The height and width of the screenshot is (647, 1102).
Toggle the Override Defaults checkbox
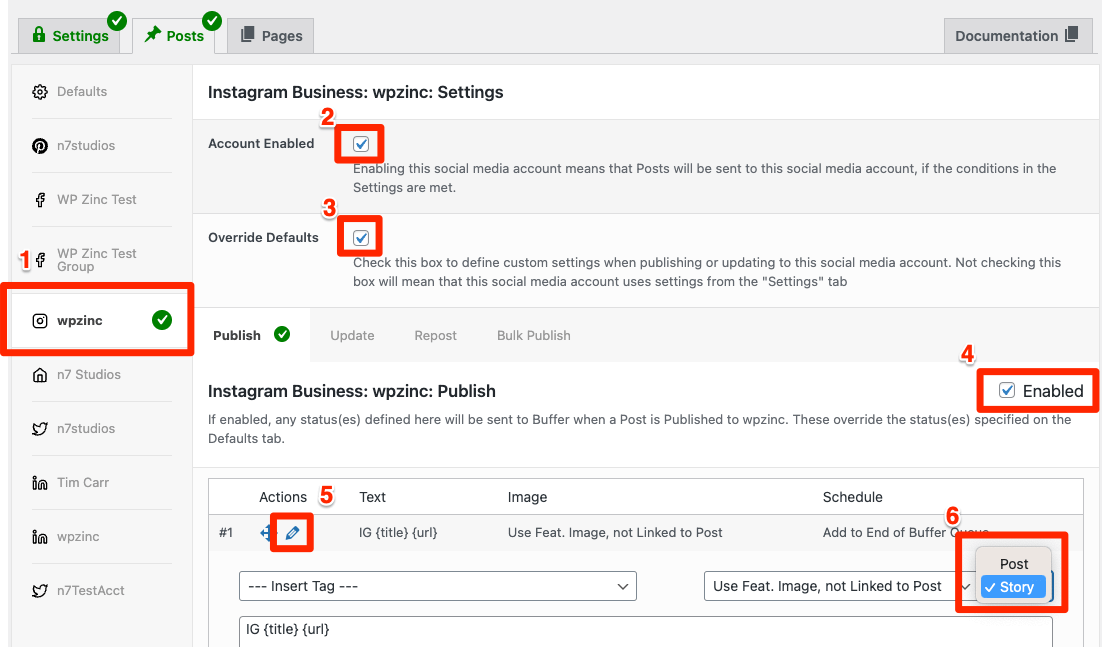361,238
